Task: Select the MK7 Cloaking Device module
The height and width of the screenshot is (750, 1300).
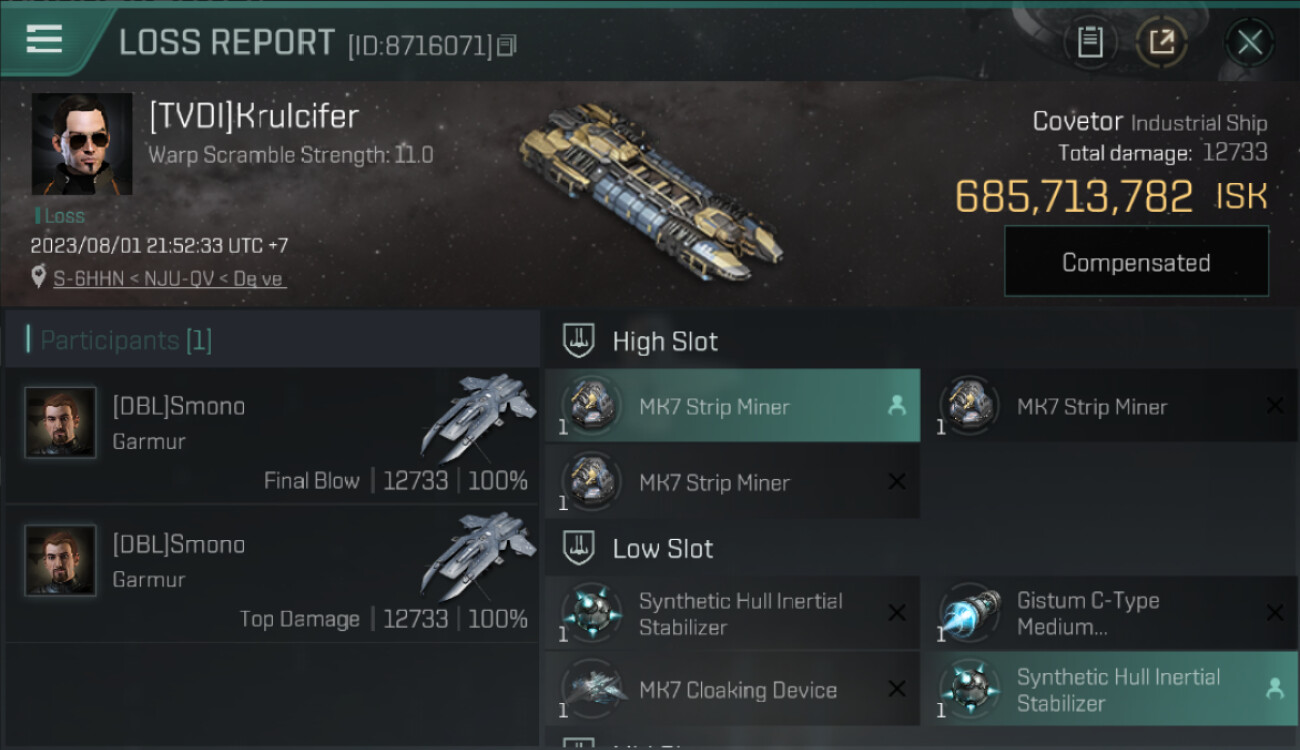Action: point(732,689)
